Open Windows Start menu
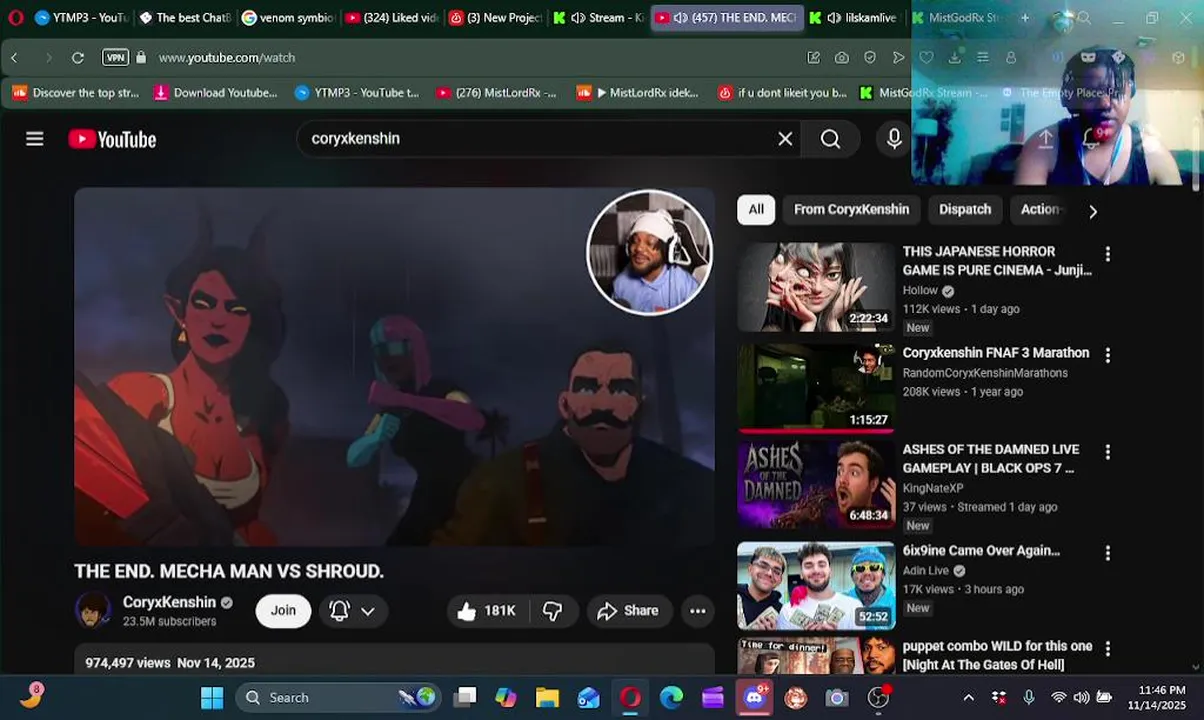This screenshot has width=1204, height=720. 212,698
